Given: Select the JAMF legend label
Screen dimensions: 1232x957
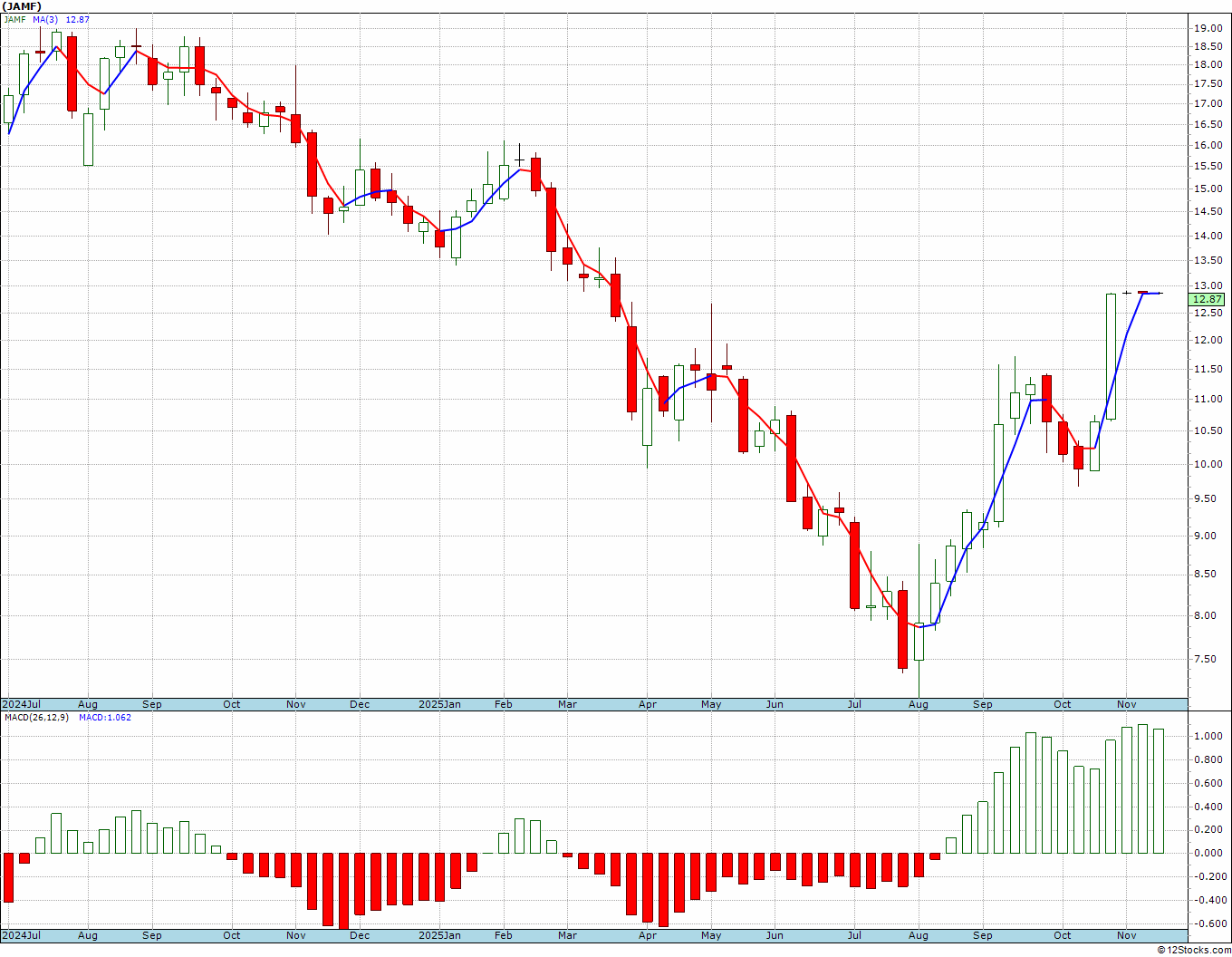Looking at the screenshot, I should 14,19.
